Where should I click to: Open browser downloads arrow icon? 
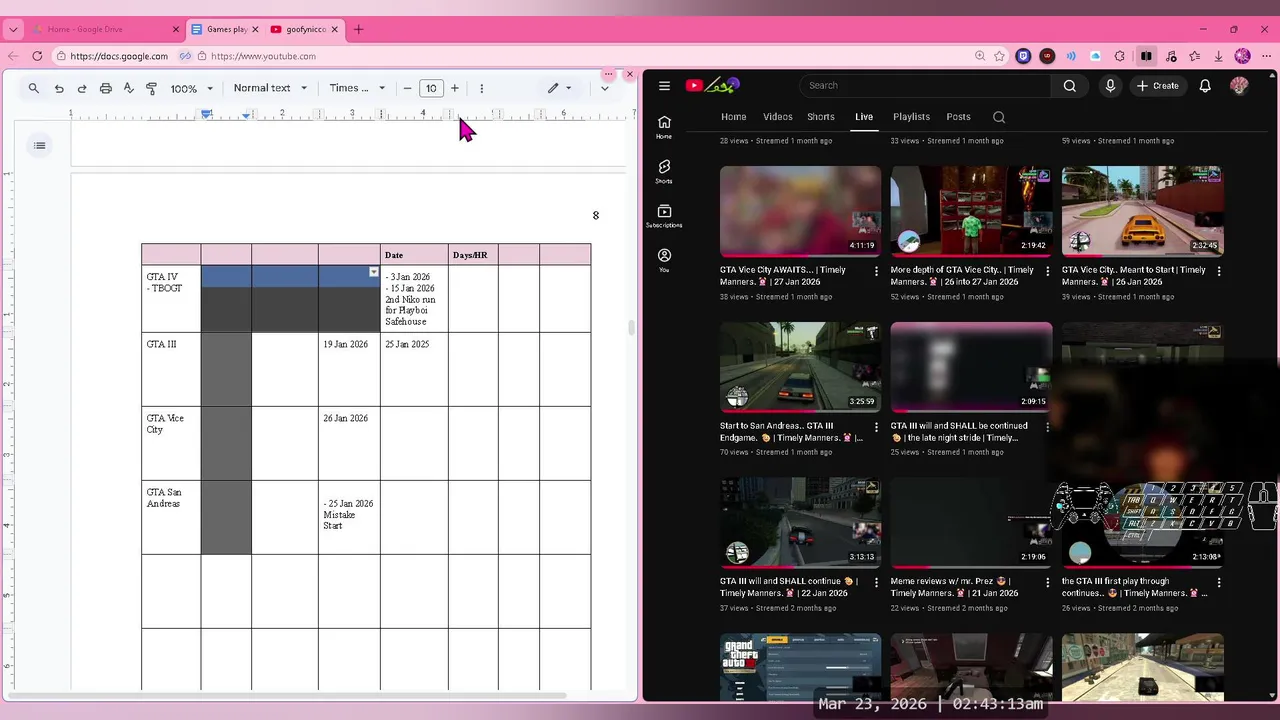1219,56
